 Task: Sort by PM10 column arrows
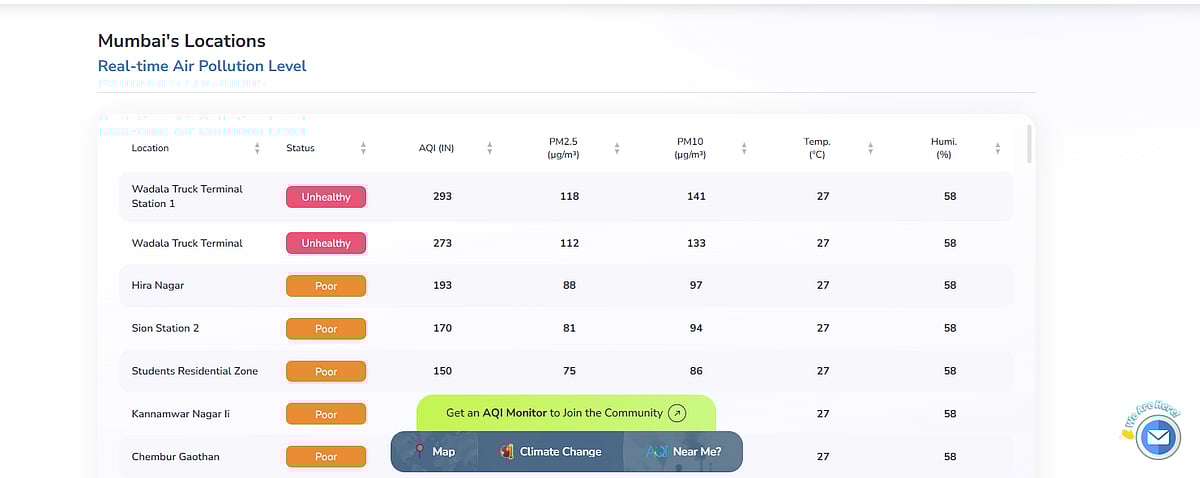tap(744, 148)
